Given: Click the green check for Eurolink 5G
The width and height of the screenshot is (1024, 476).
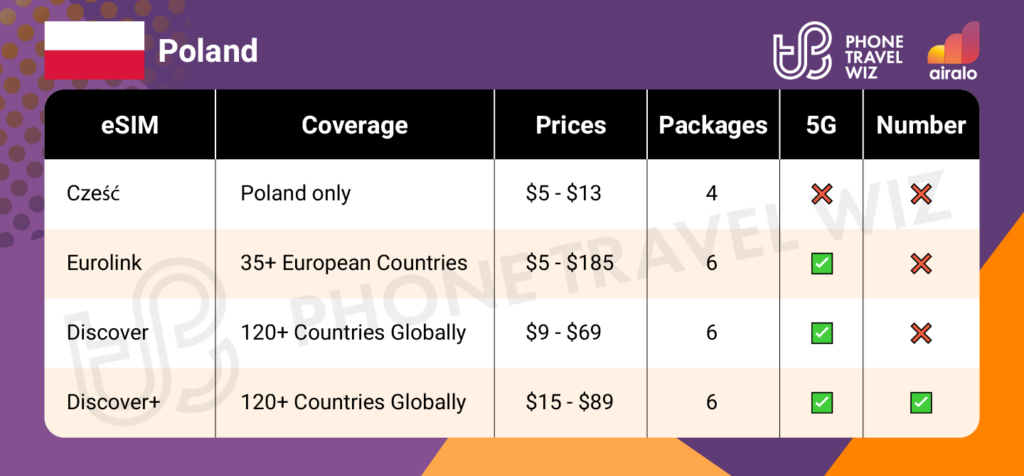Looking at the screenshot, I should tap(822, 263).
